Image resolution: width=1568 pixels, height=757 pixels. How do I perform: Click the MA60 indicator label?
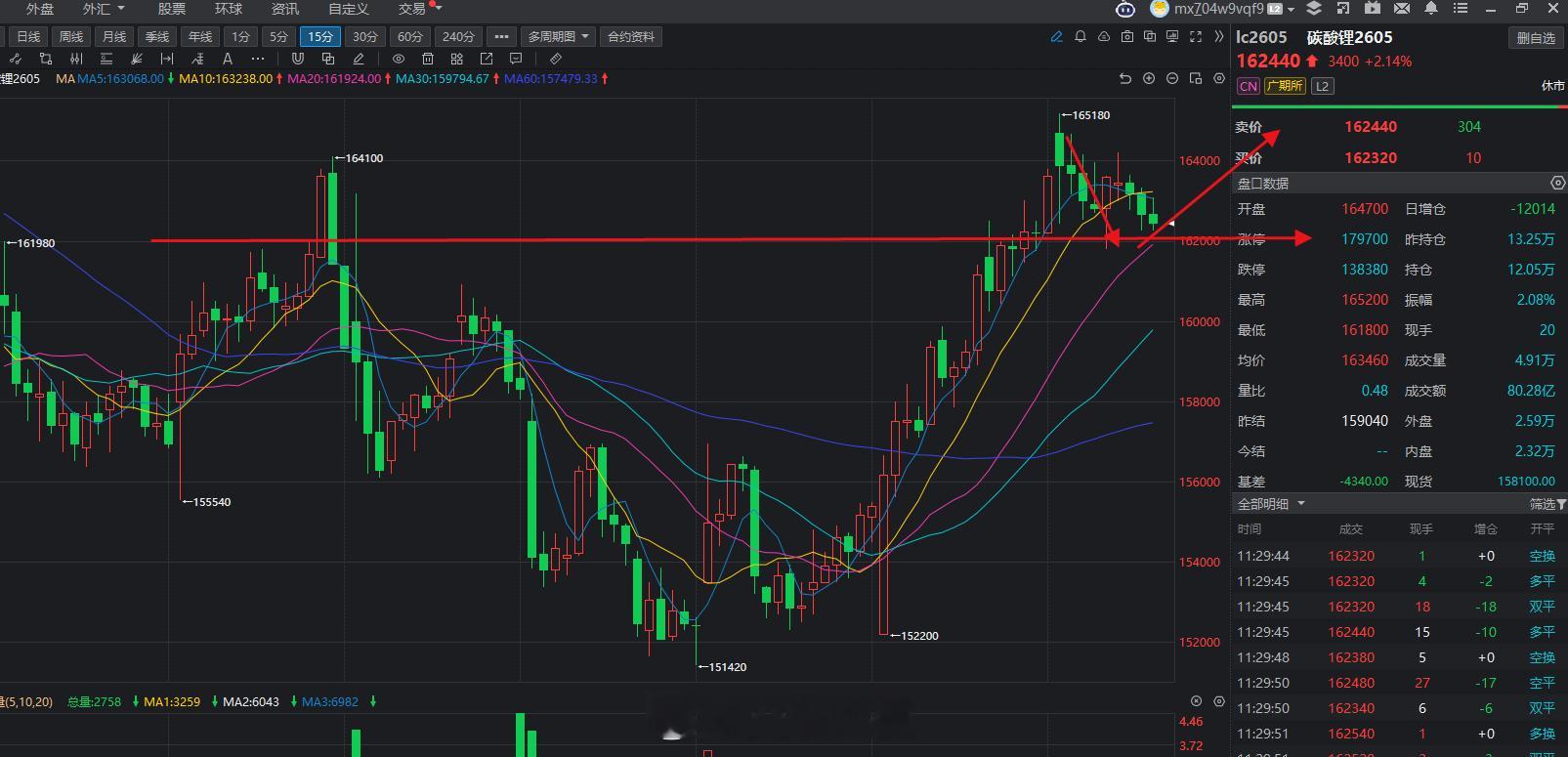coord(550,78)
